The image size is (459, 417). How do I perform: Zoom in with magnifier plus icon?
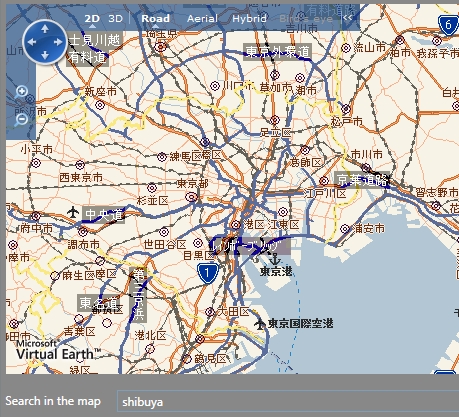click(21, 92)
